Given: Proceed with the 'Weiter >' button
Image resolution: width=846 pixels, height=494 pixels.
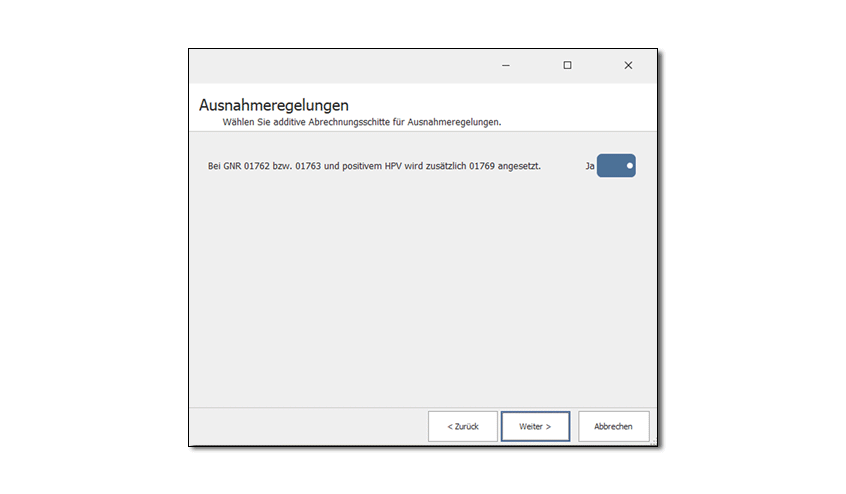Looking at the screenshot, I should [x=535, y=426].
